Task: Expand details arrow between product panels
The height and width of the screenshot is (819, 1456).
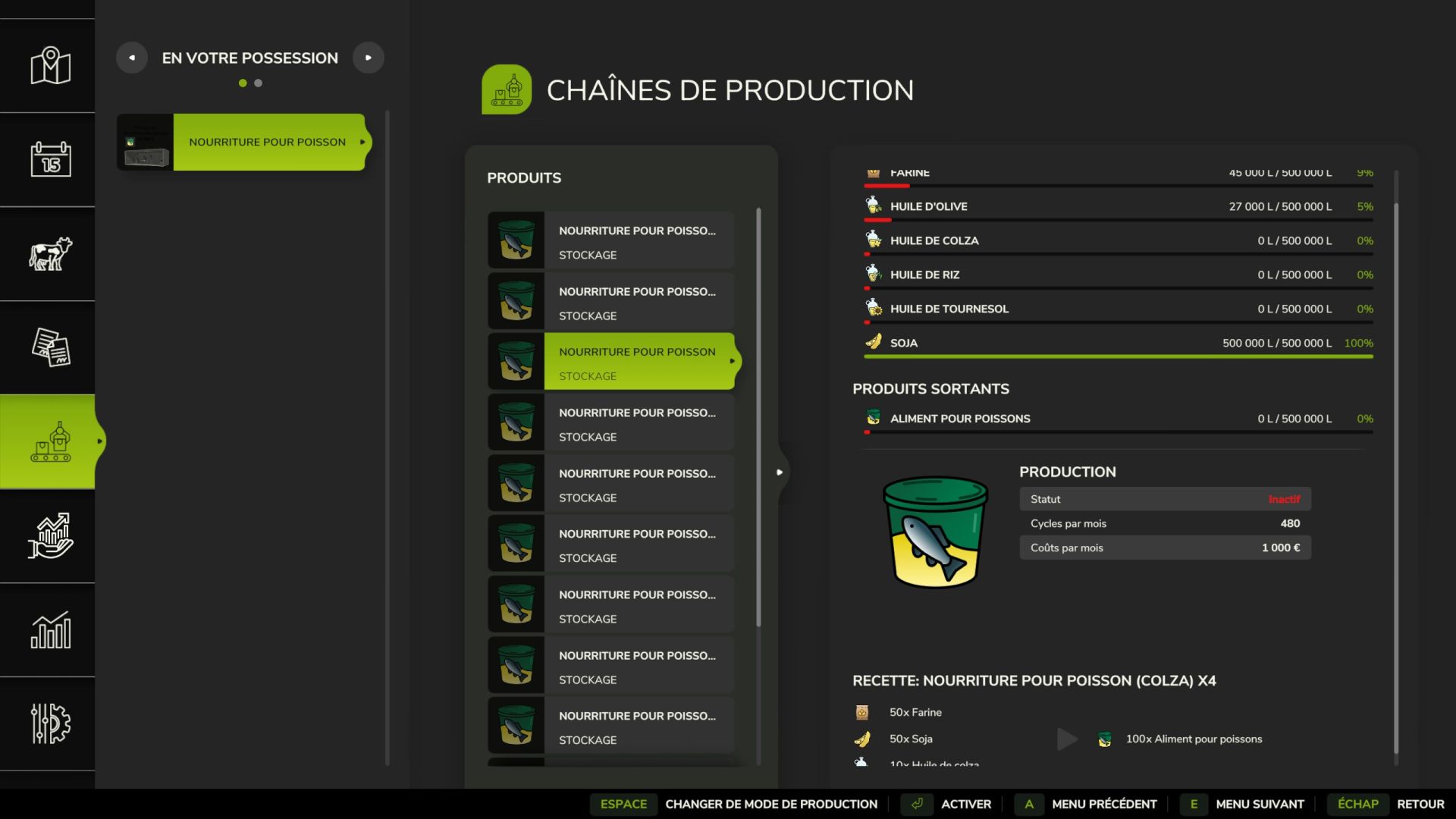Action: point(779,472)
